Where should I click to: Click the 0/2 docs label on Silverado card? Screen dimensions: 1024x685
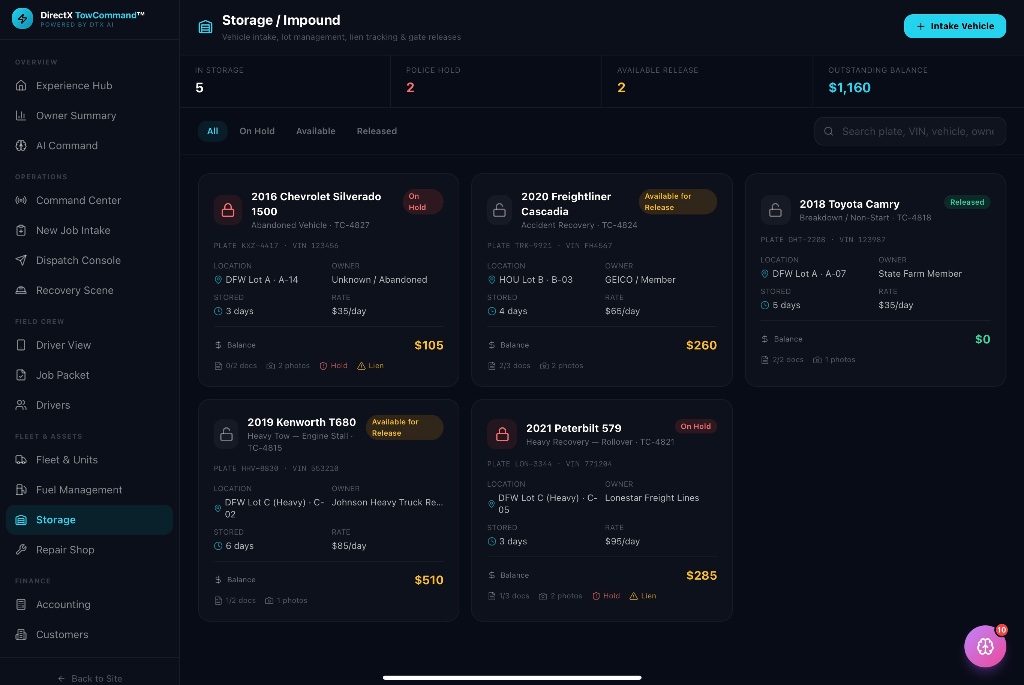(x=236, y=366)
